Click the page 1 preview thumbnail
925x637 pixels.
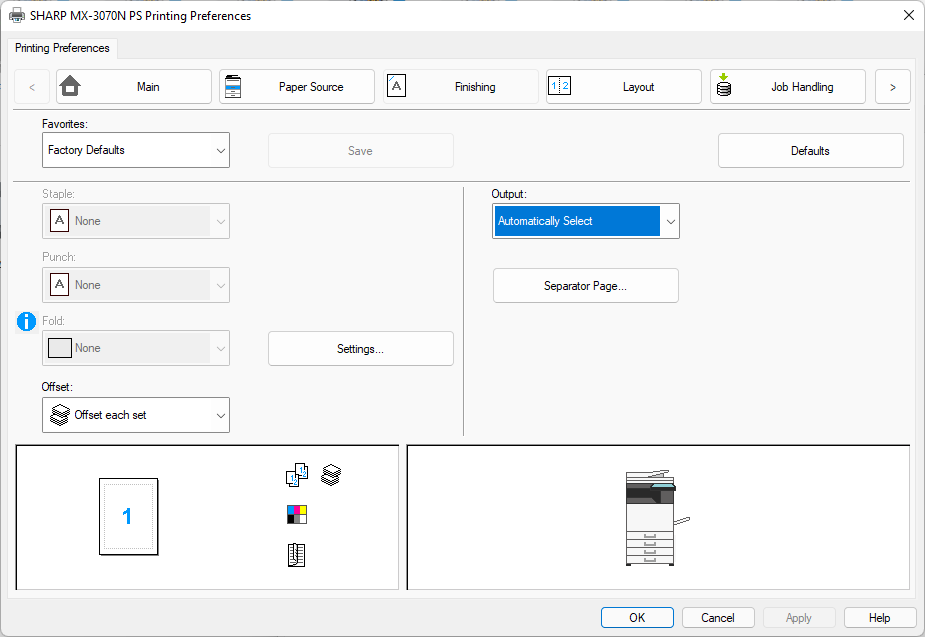click(x=128, y=516)
